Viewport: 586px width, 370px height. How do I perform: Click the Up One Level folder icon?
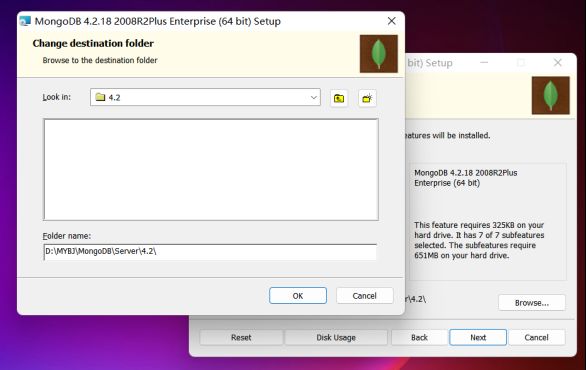pos(339,98)
